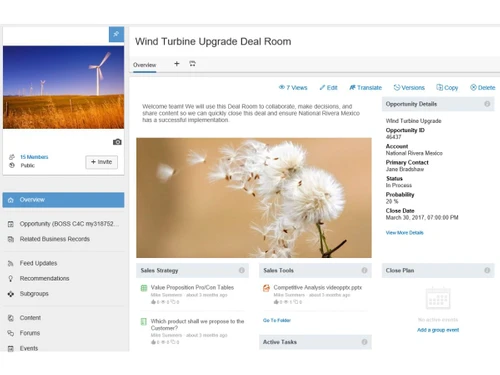This screenshot has height=375, width=500.
Task: Open the 15 Members link
Action: point(34,157)
